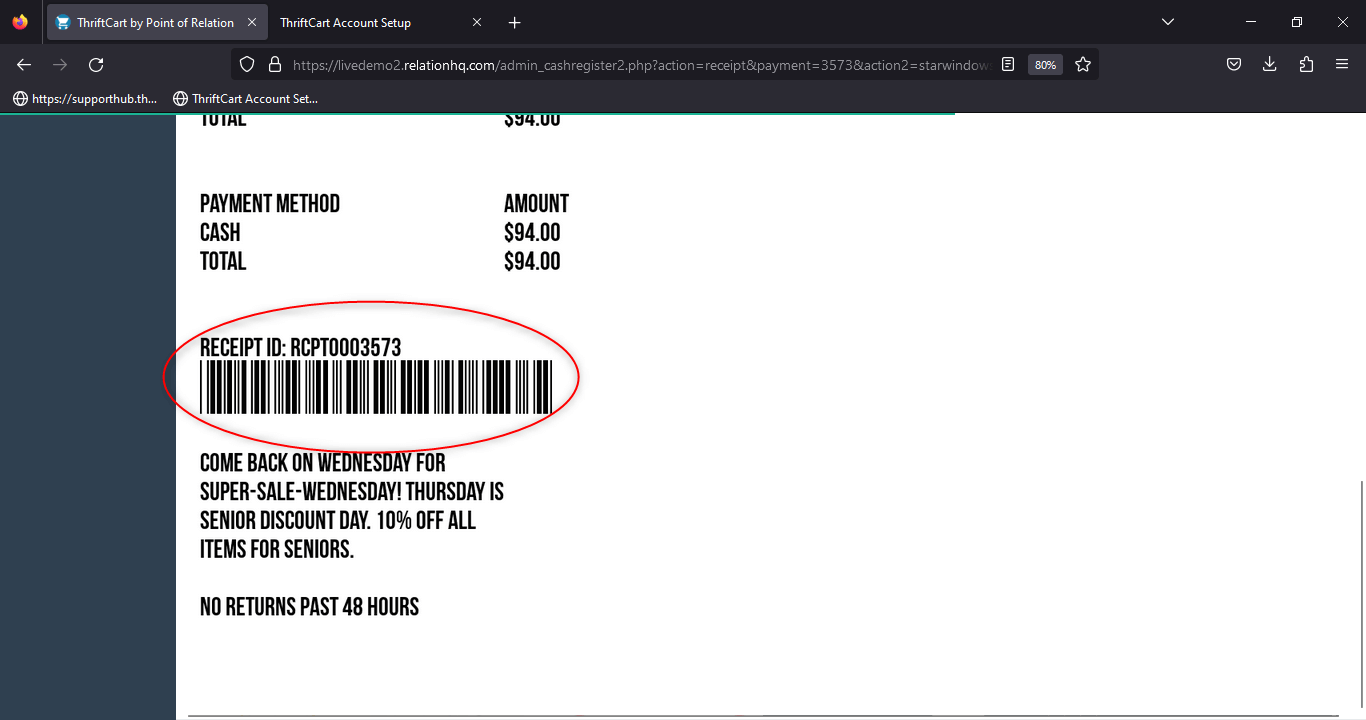
Task: Open the Firefox application menu
Action: click(x=1341, y=63)
